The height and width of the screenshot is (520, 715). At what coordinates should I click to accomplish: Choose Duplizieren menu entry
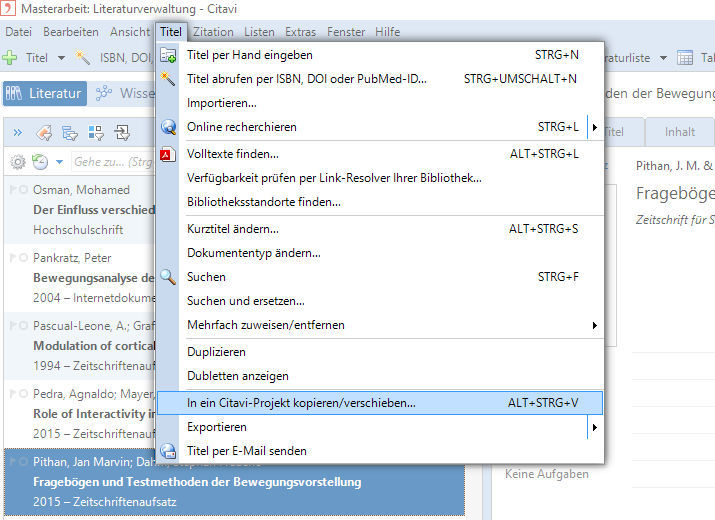(380, 352)
